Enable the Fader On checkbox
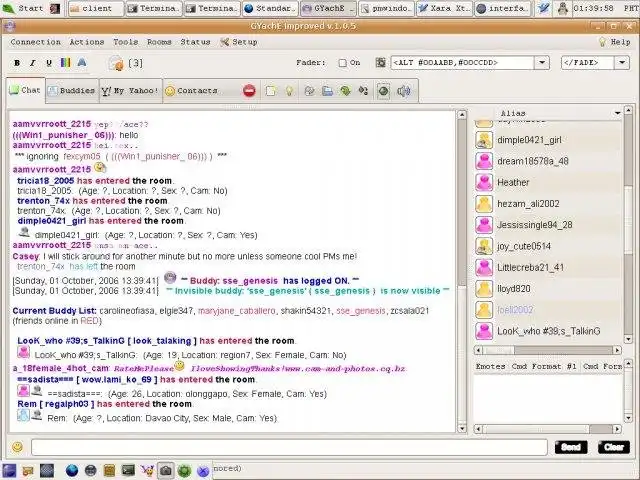Viewport: 640px width, 480px height. (x=342, y=63)
